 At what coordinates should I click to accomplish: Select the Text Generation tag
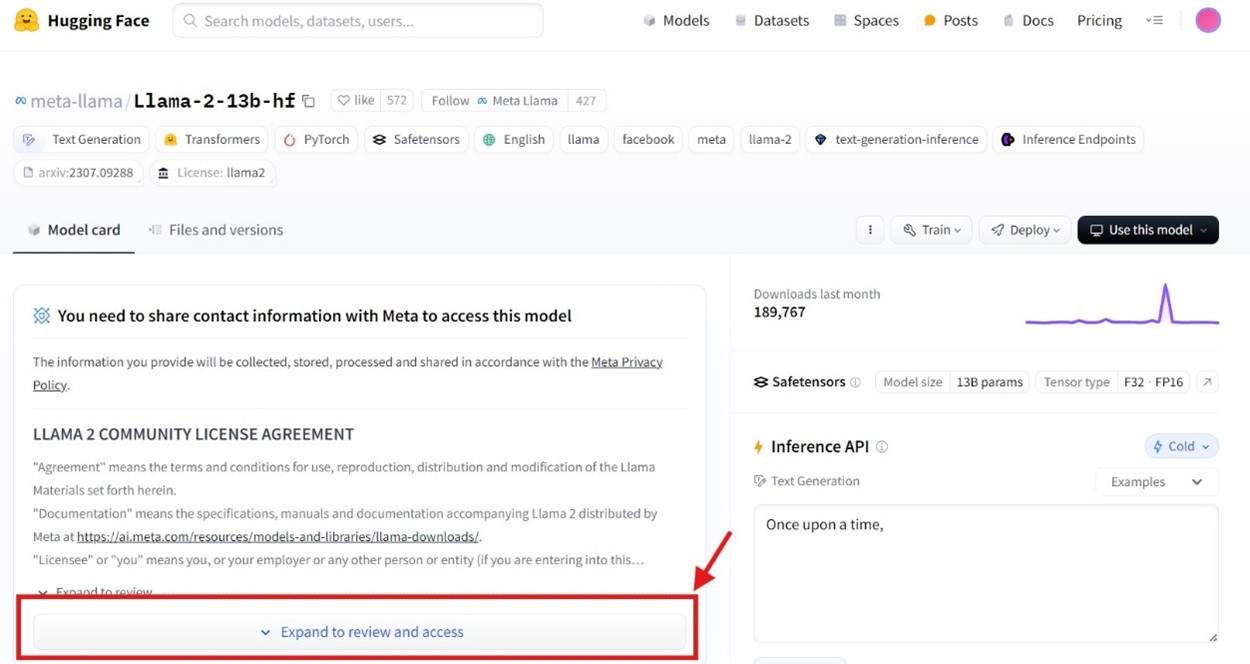tap(81, 140)
